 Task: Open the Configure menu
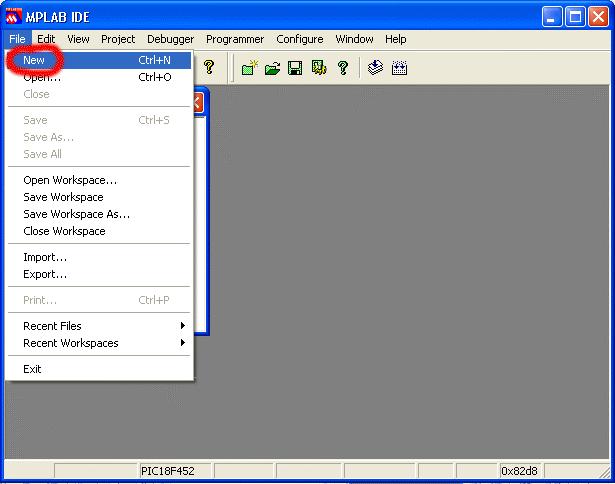click(x=300, y=39)
